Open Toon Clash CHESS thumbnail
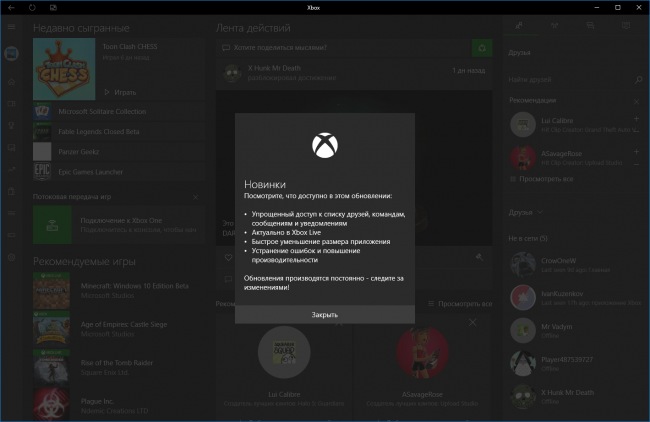Image resolution: width=650 pixels, height=422 pixels. [x=64, y=69]
